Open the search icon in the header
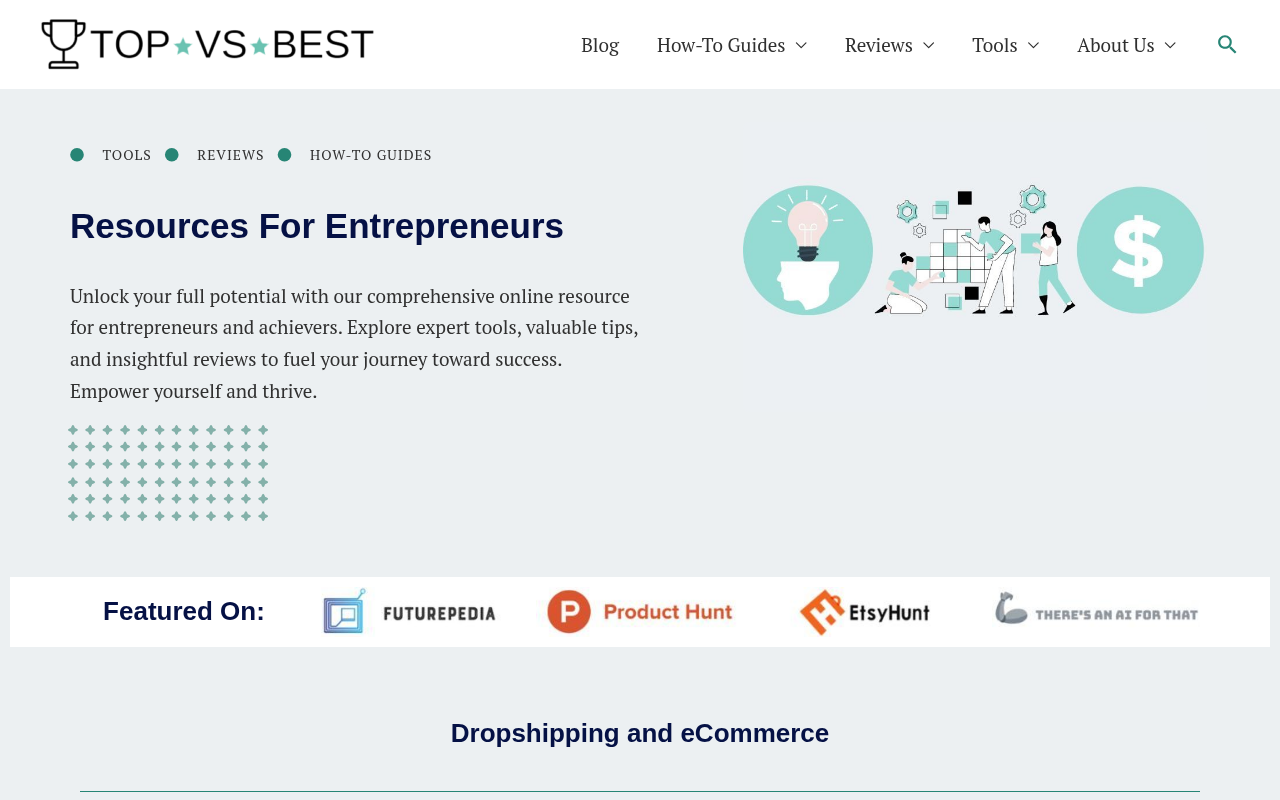The height and width of the screenshot is (800, 1280). (x=1224, y=42)
